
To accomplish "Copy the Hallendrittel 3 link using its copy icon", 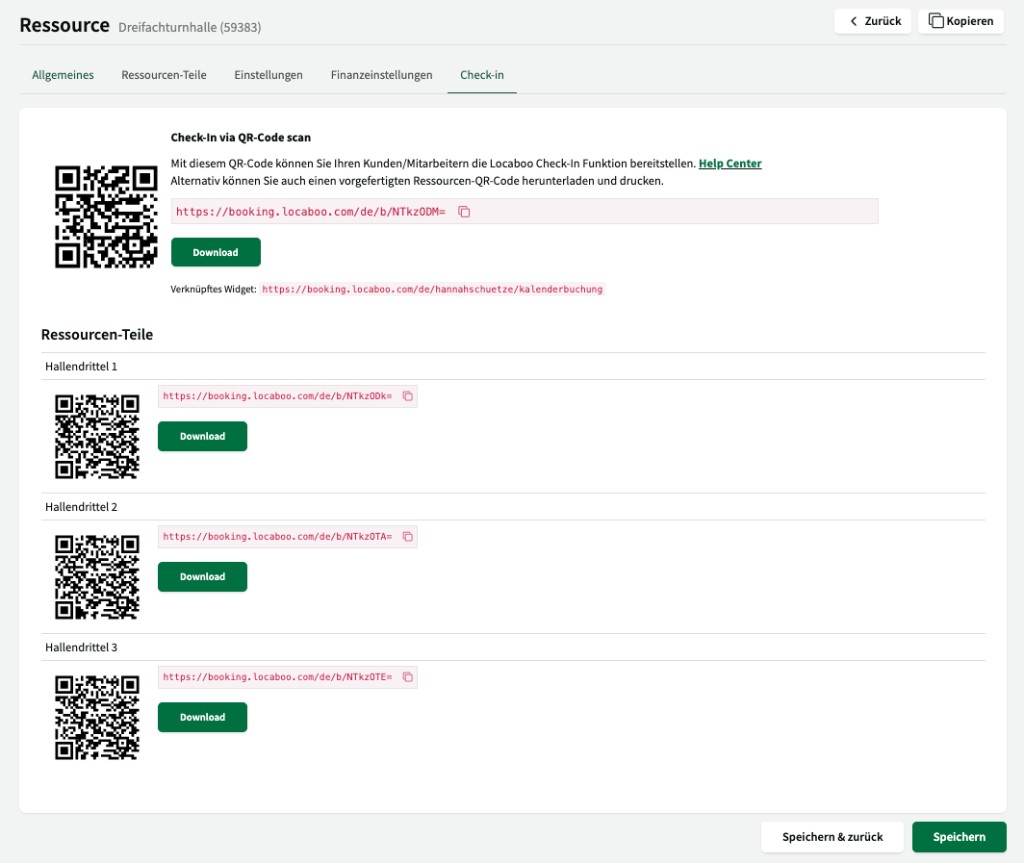I will tap(406, 677).
